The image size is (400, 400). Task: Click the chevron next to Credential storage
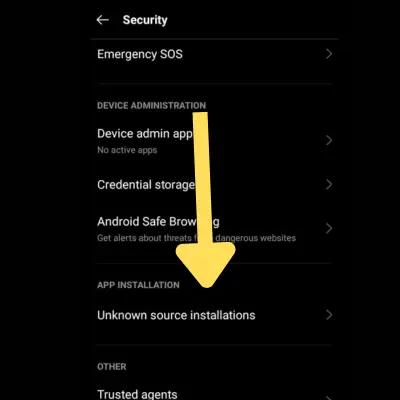coord(329,184)
